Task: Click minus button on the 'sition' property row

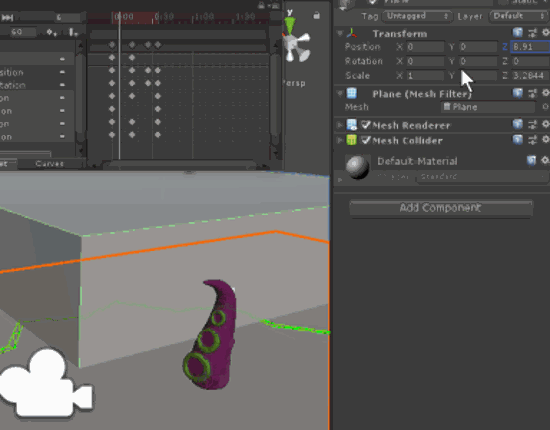Action: click(62, 72)
